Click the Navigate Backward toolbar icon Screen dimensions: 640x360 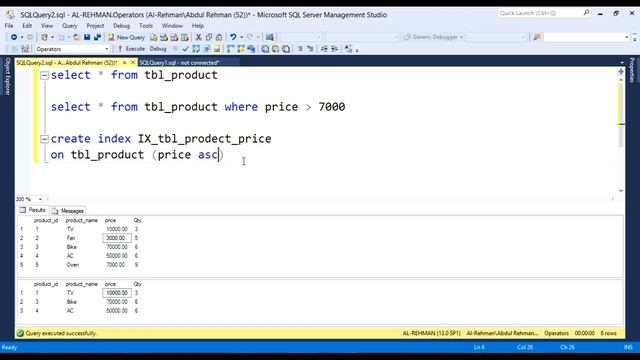[13, 37]
